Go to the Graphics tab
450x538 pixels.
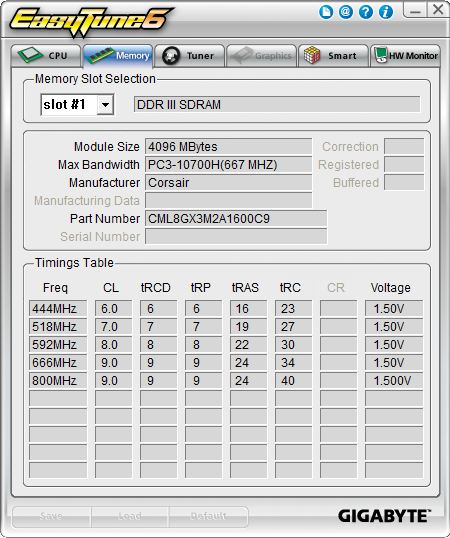tap(261, 56)
